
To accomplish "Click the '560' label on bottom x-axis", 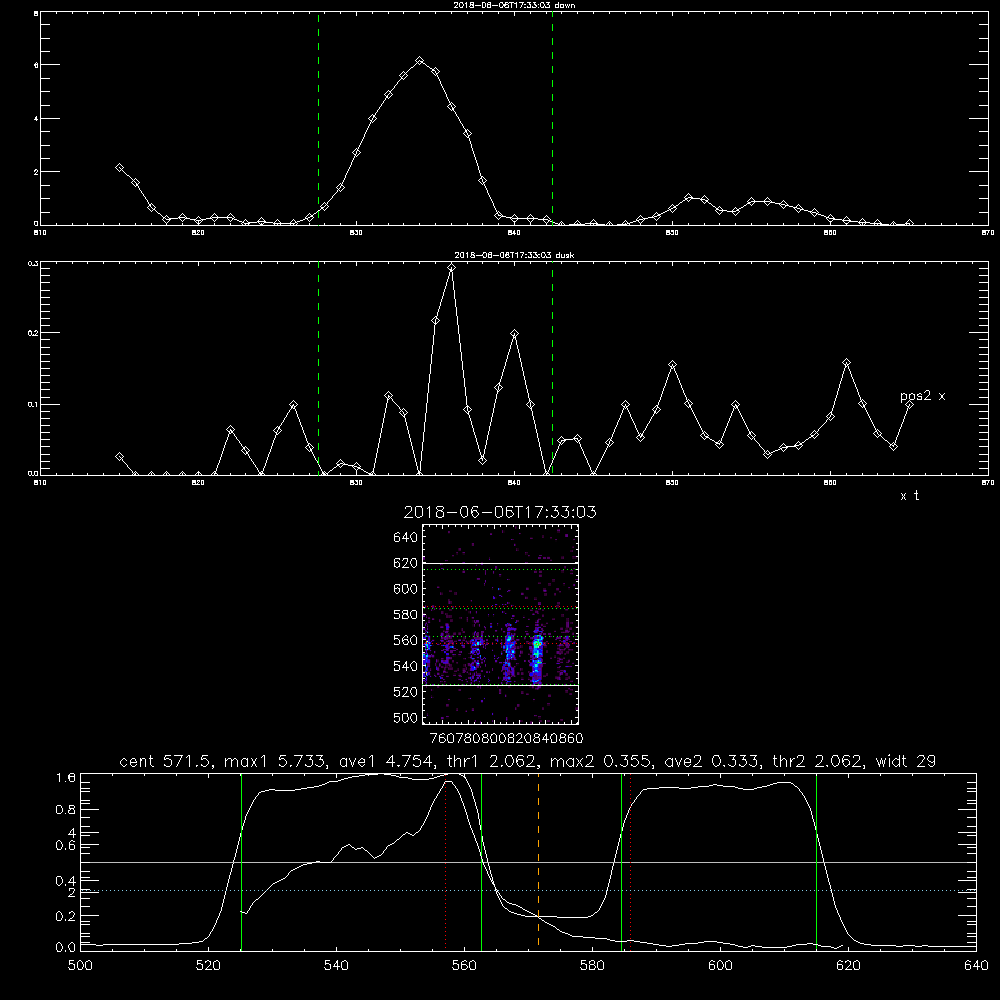I will click(464, 966).
